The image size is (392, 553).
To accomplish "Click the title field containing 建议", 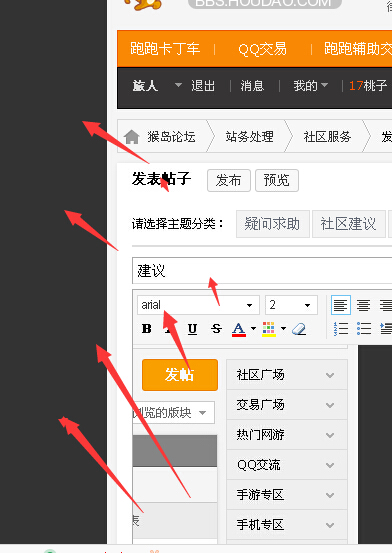I will click(262, 271).
